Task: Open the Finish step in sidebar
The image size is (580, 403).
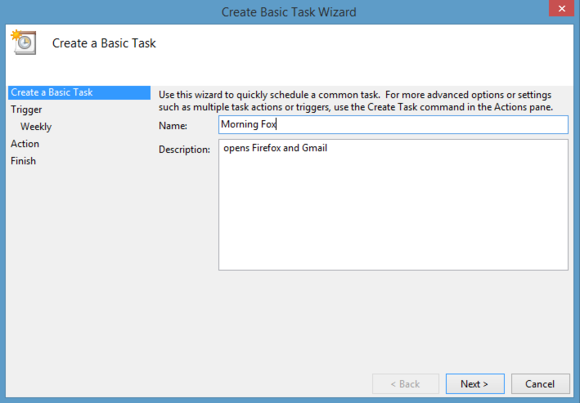Action: (23, 161)
